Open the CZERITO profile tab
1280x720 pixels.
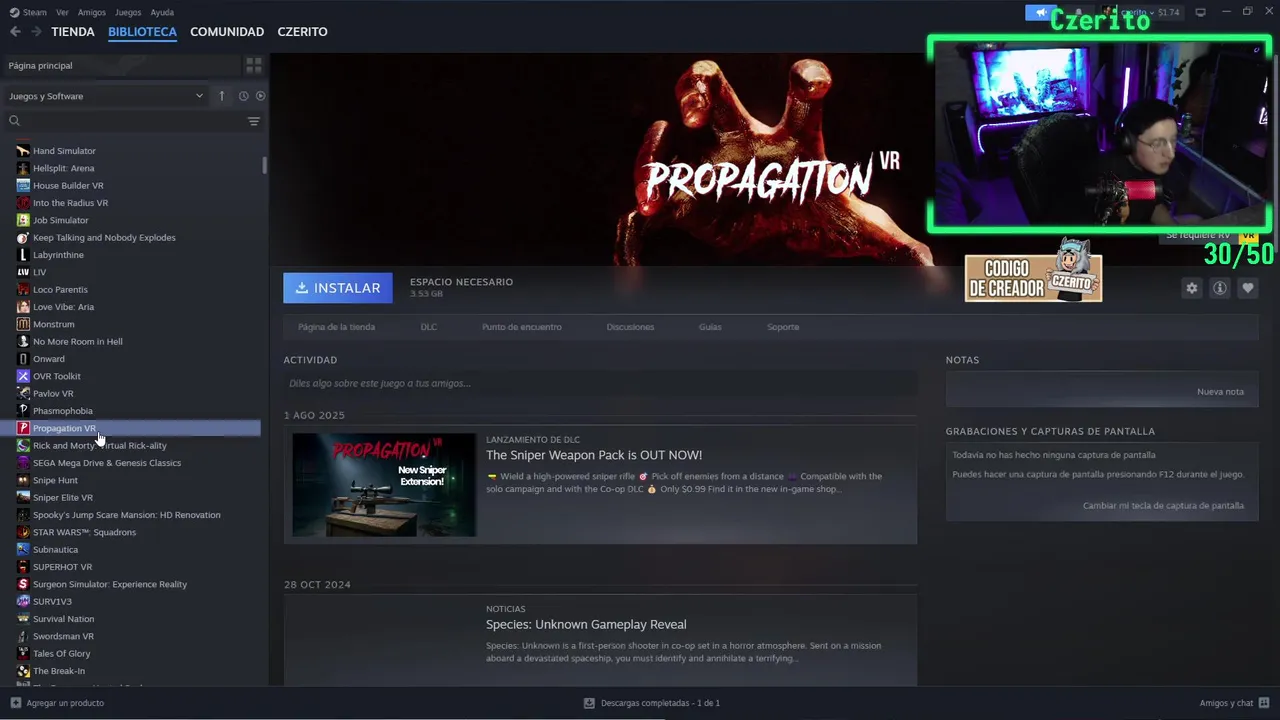(x=302, y=32)
